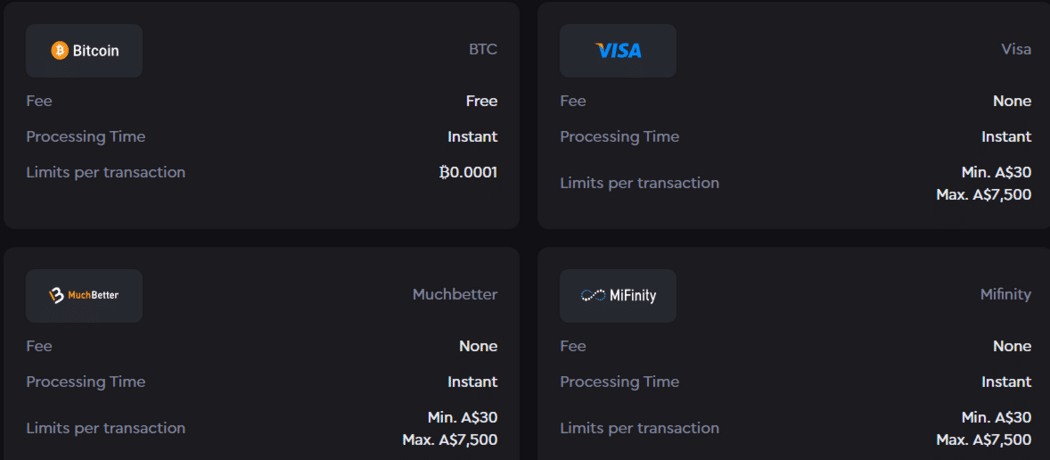Click Muchbetter's Limits per transaction label

click(x=105, y=428)
